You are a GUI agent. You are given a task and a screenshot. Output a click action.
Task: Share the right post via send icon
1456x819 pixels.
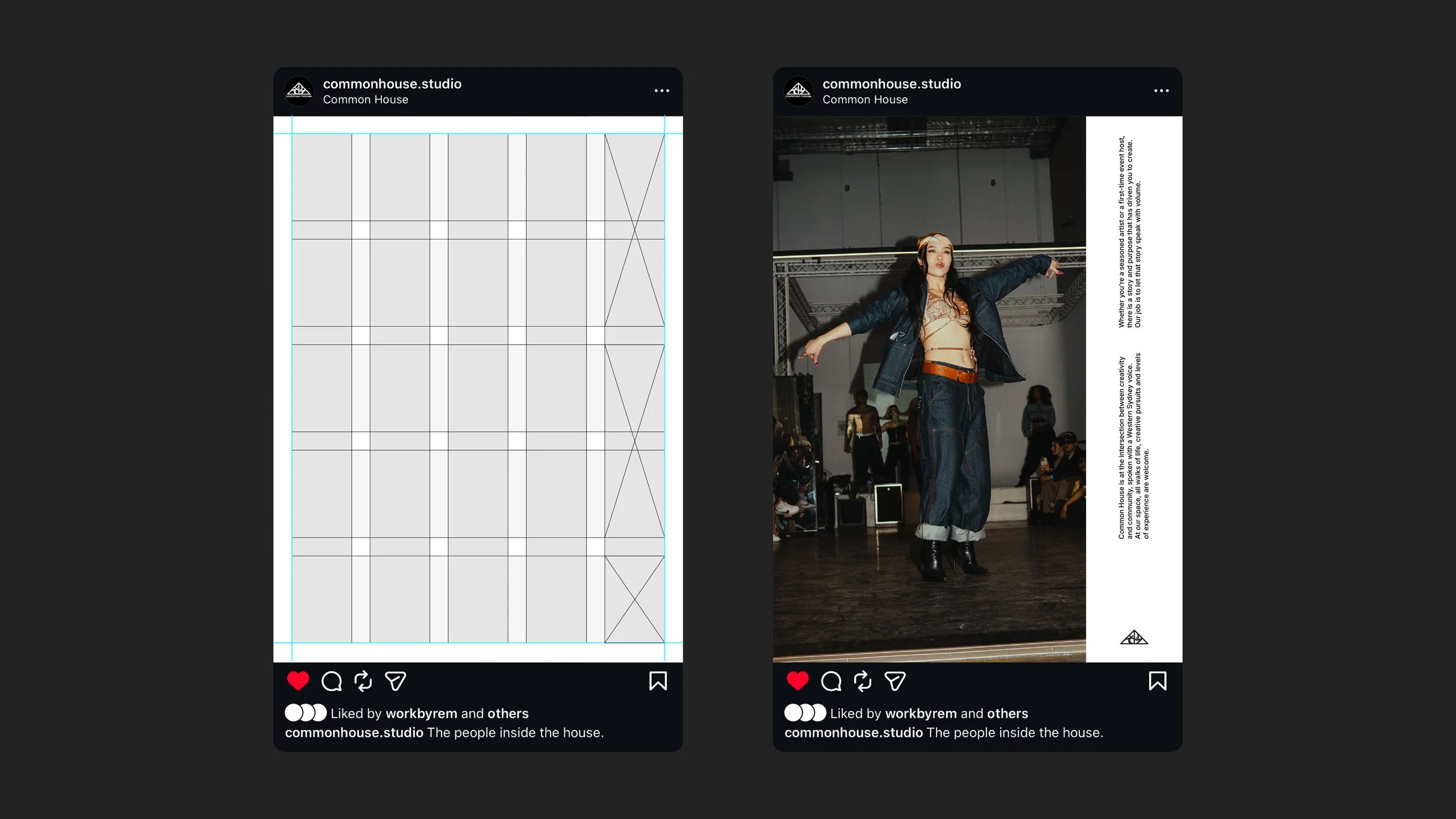point(895,681)
